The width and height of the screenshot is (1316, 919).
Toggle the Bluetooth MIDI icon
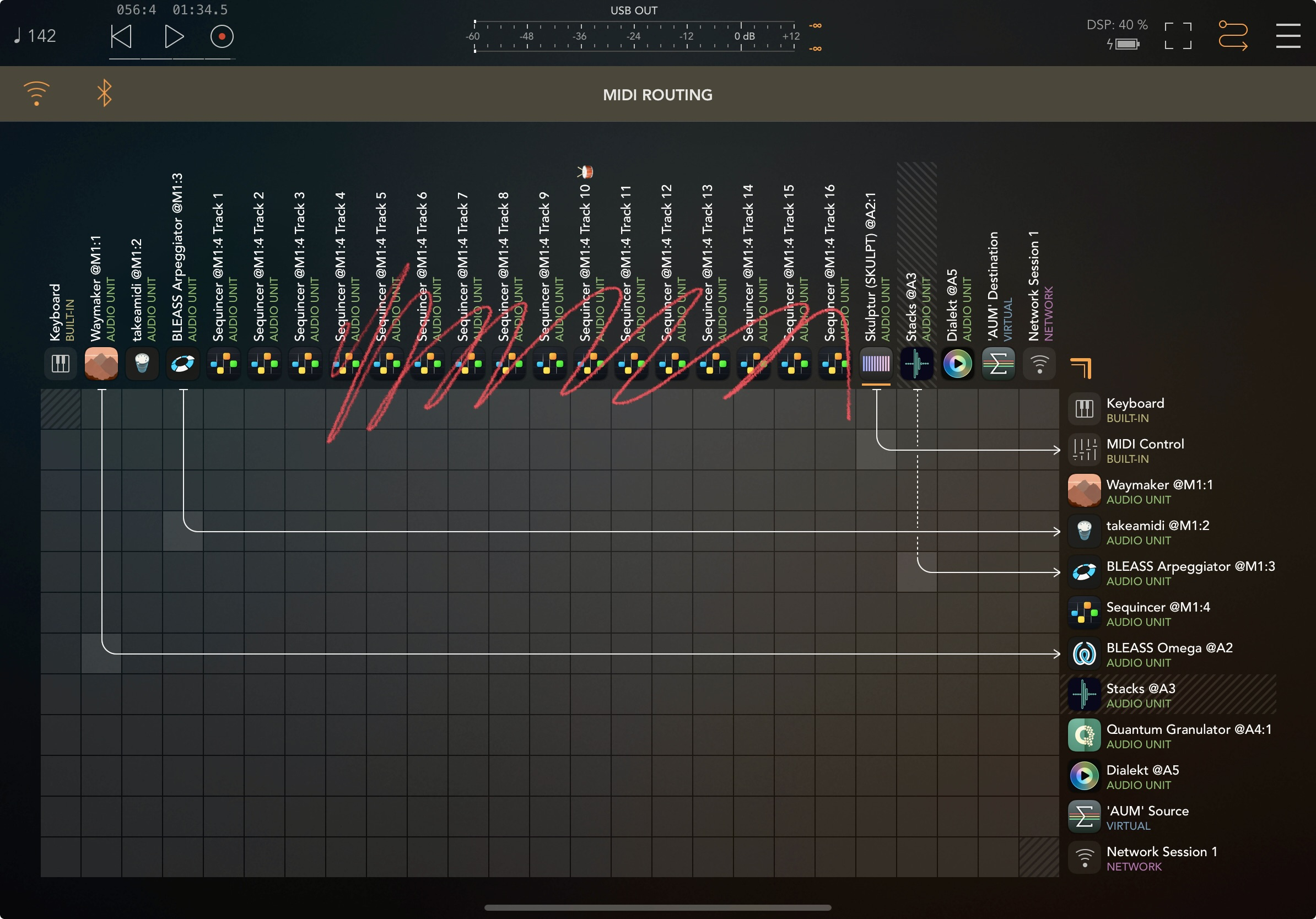(x=104, y=94)
